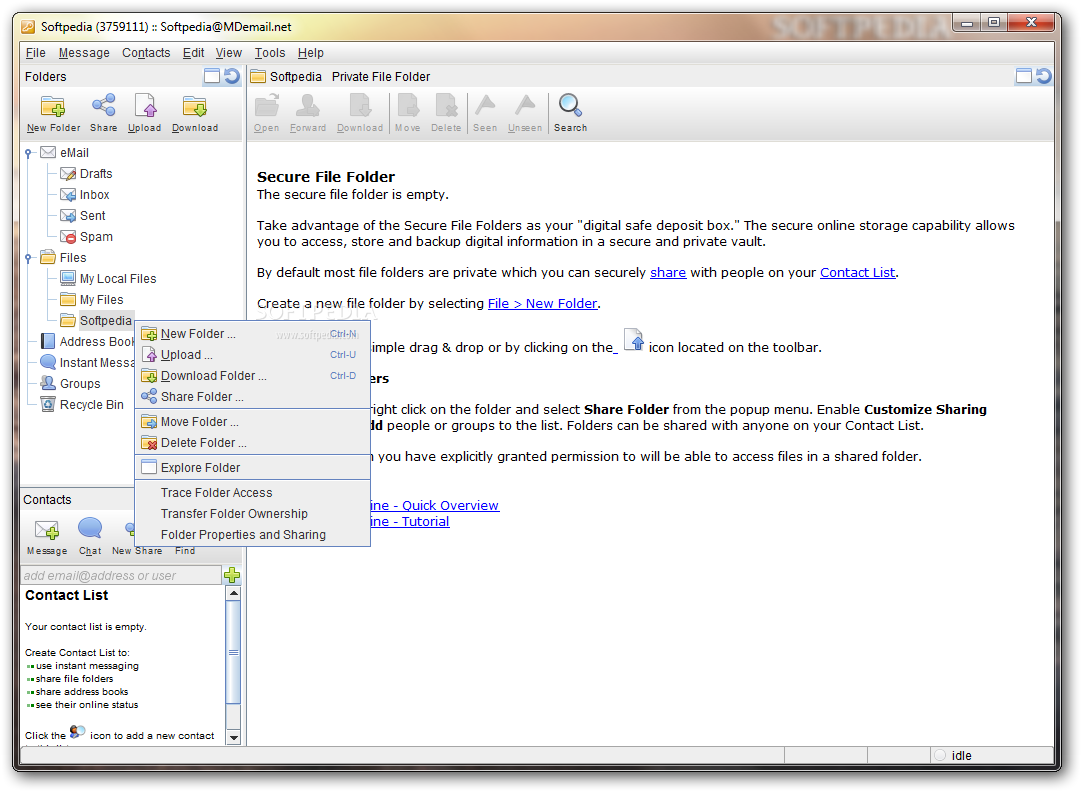Click the Open toolbar icon
1082x792 pixels.
(266, 106)
